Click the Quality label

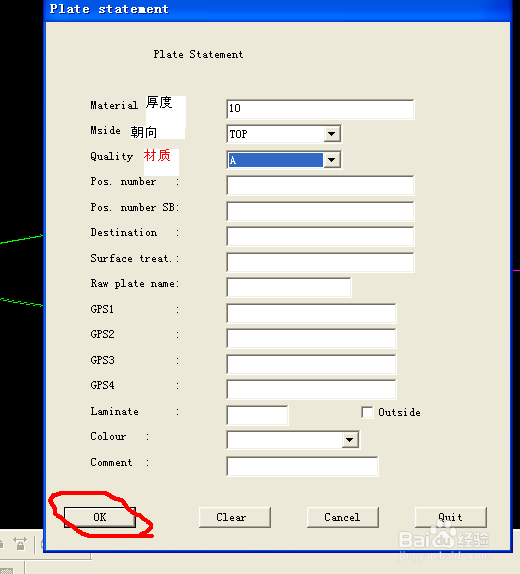(112, 156)
